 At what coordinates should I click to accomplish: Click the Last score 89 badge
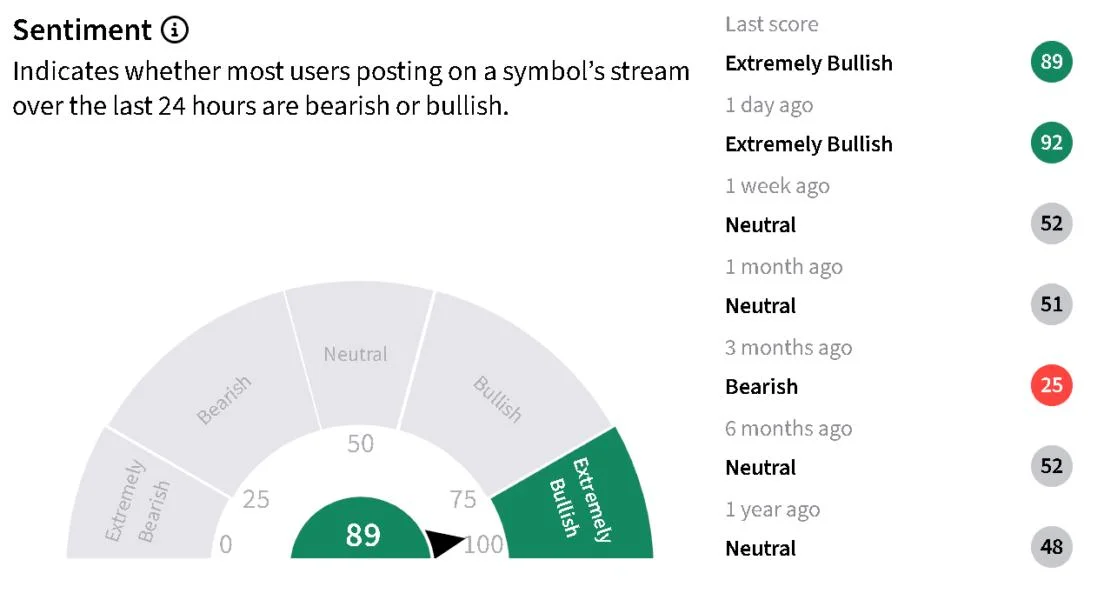click(x=1051, y=61)
